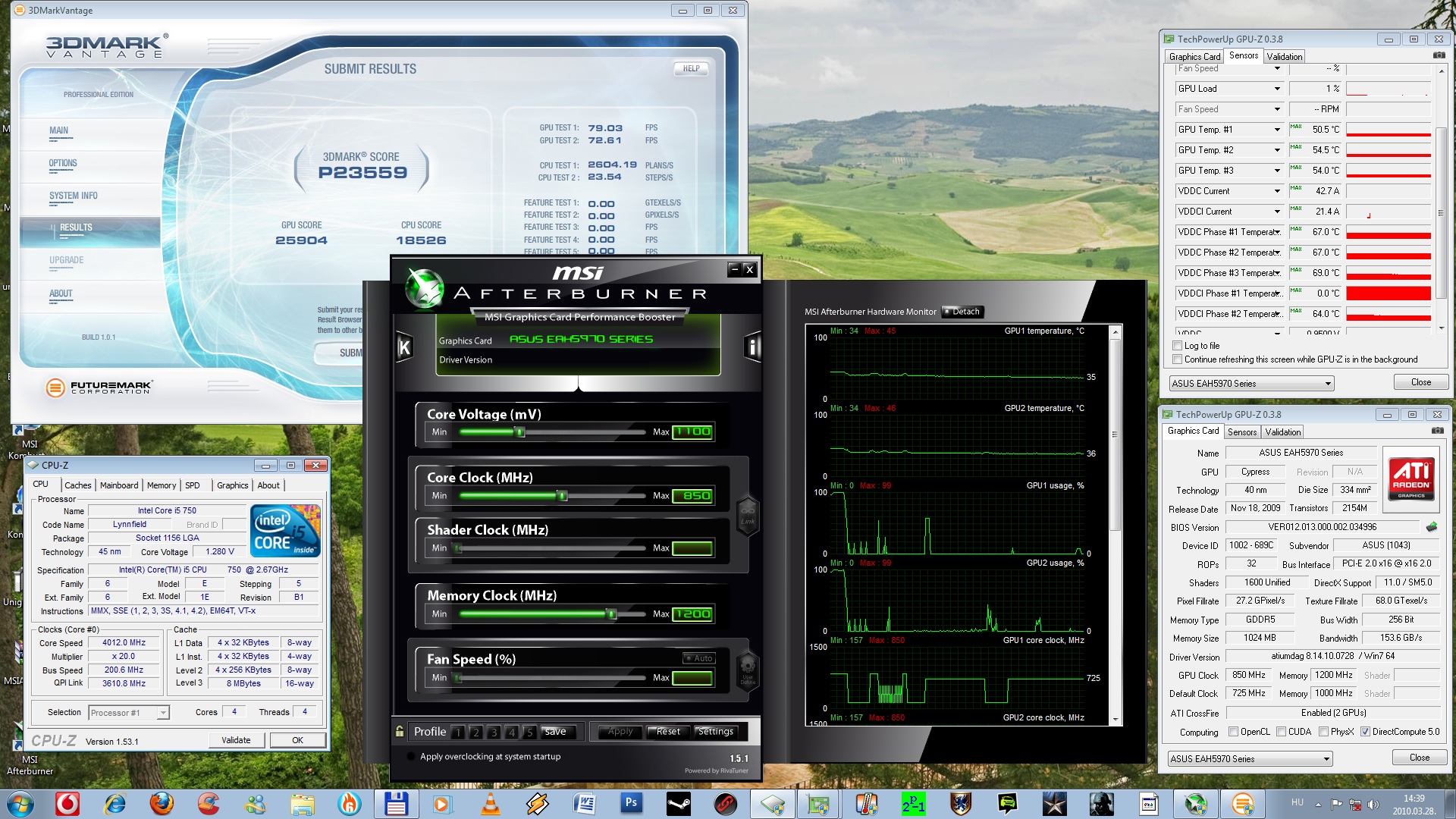Click the profile save button in Afterburner
Image resolution: width=1456 pixels, height=819 pixels.
tap(555, 732)
